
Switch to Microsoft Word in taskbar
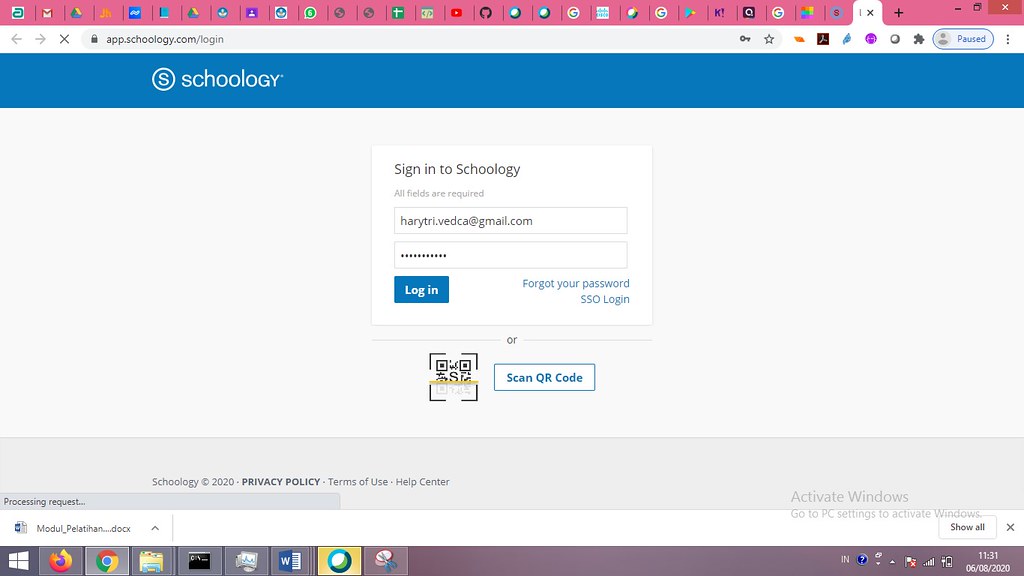tap(290, 561)
